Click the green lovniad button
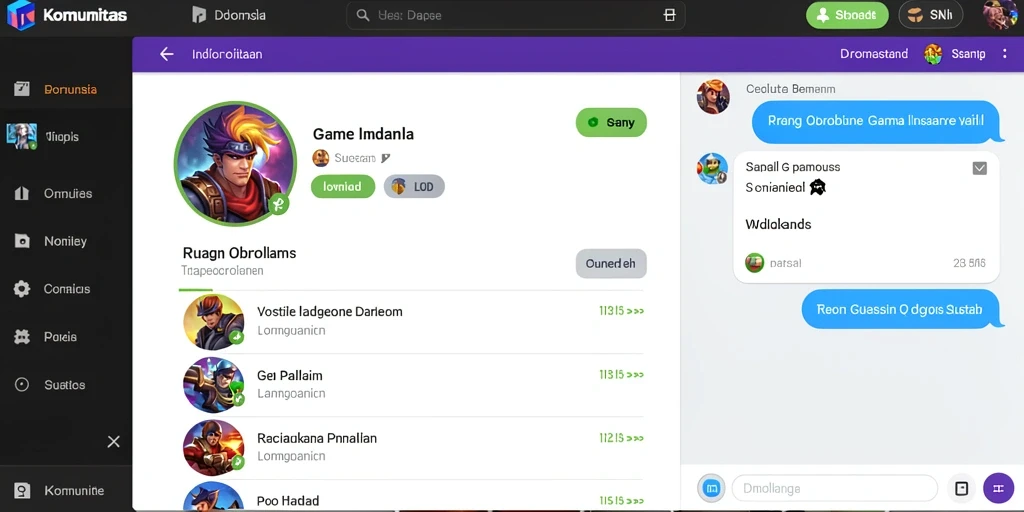 pyautogui.click(x=343, y=187)
